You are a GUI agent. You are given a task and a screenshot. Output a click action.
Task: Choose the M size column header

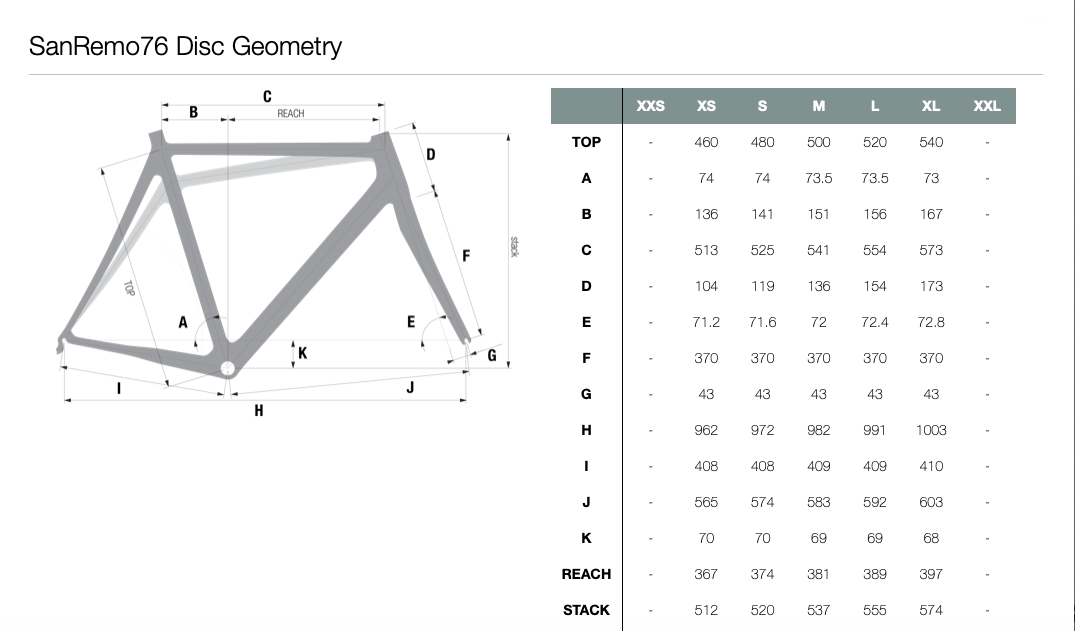pos(819,106)
